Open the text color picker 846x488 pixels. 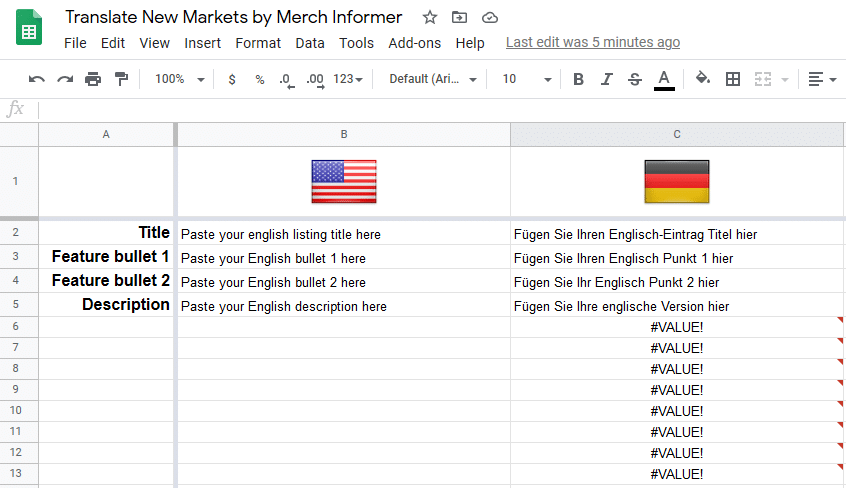tap(664, 80)
